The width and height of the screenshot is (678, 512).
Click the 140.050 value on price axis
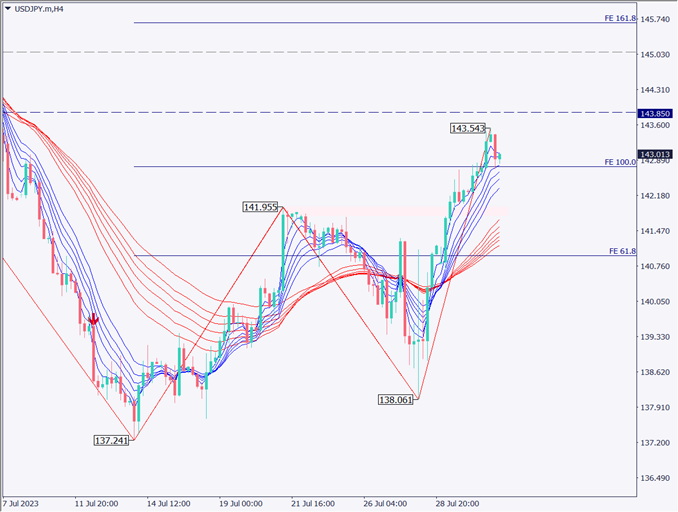pos(656,301)
